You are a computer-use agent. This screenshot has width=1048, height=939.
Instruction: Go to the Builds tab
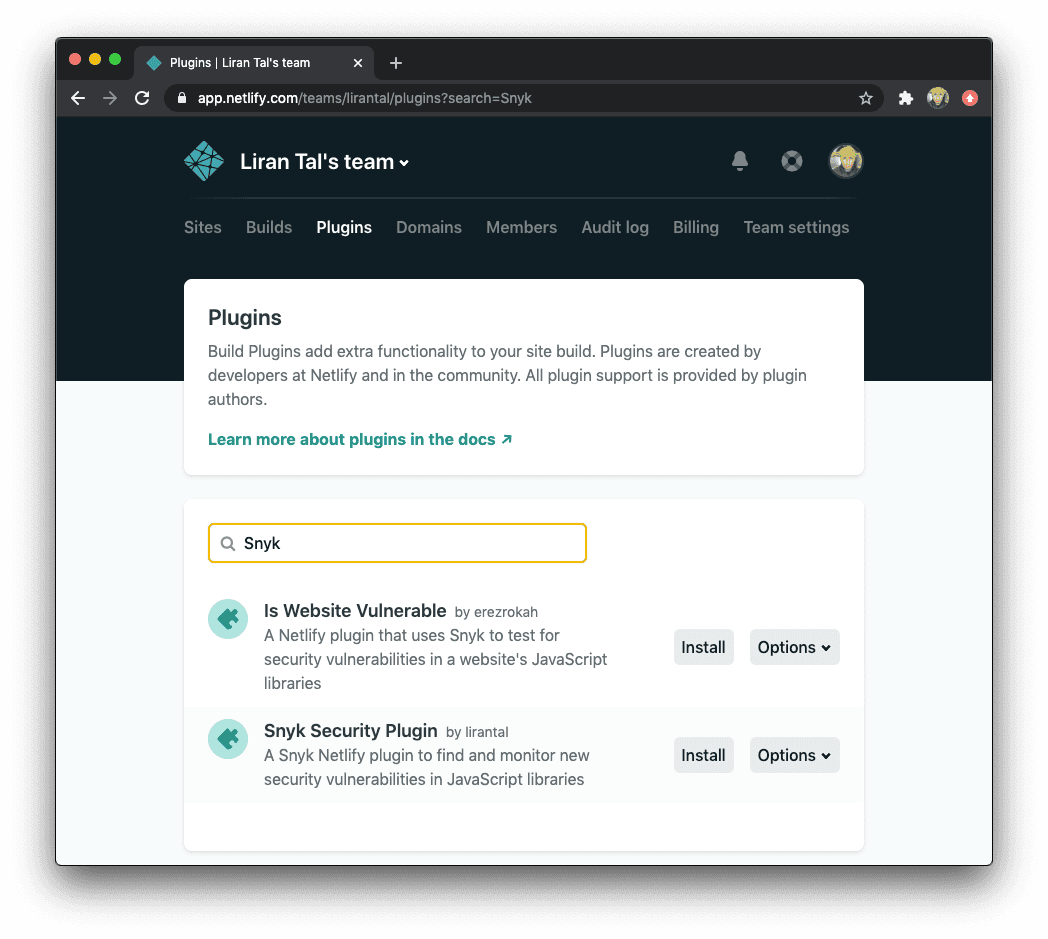coord(269,227)
